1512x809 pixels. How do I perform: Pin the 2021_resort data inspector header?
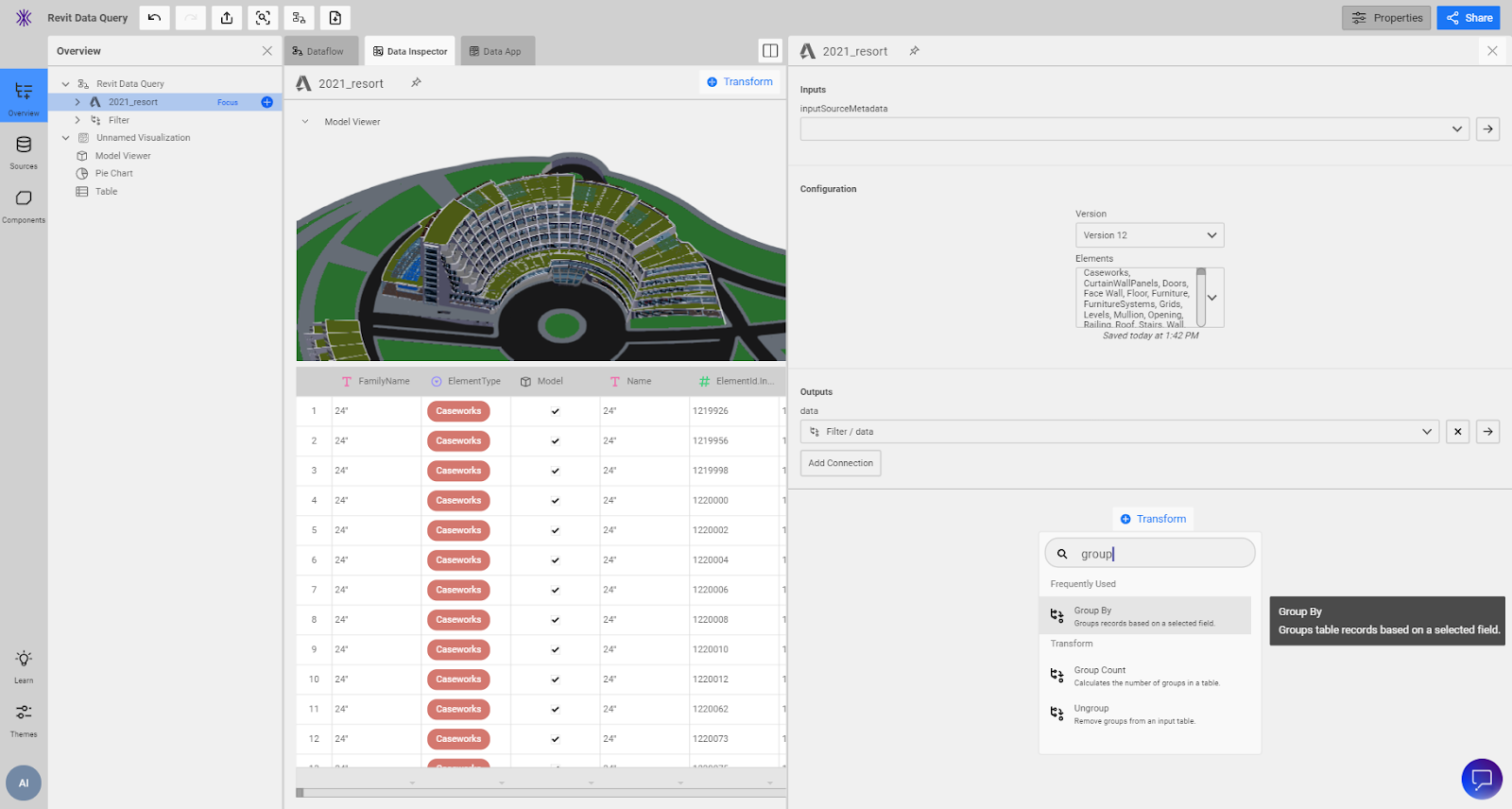click(416, 83)
